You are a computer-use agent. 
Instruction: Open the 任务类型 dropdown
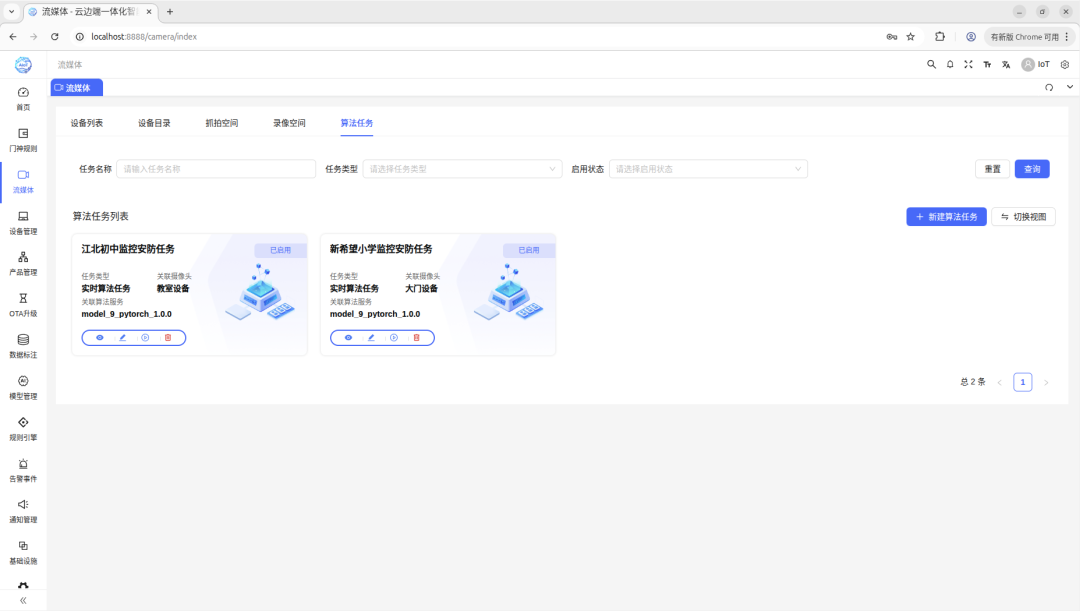[x=462, y=169]
